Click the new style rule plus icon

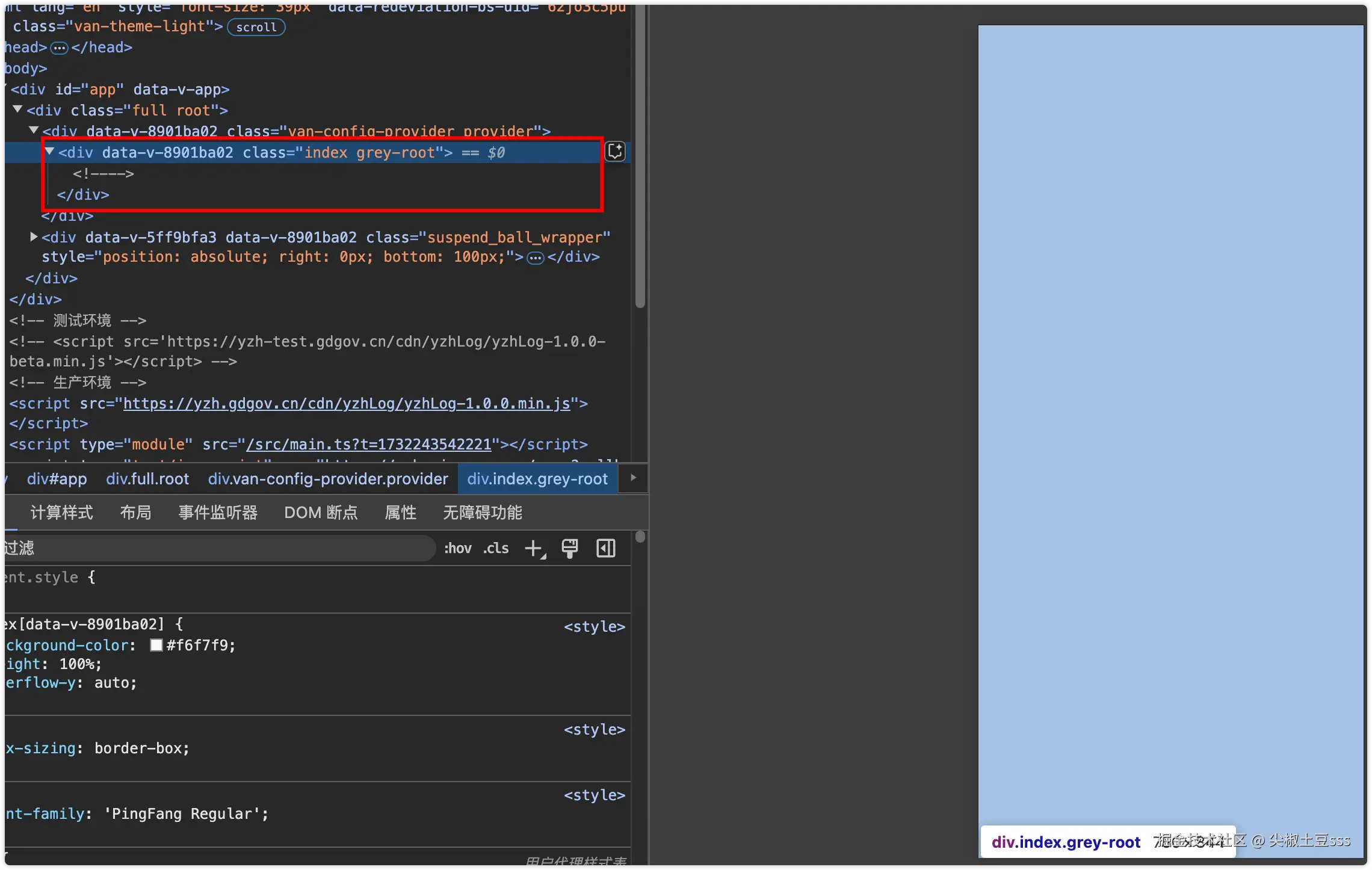[533, 548]
